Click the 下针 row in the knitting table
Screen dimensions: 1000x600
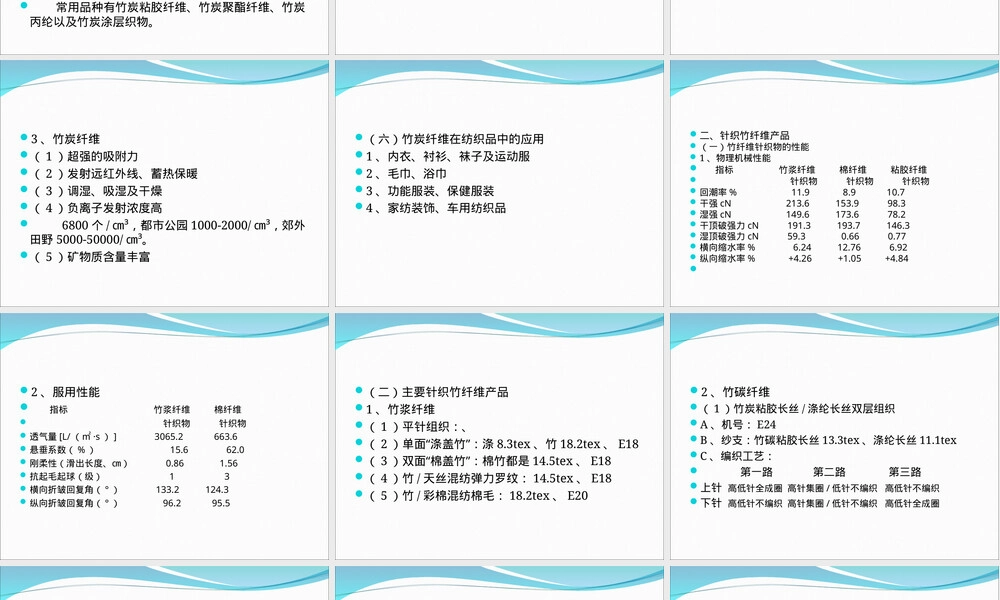[x=820, y=503]
